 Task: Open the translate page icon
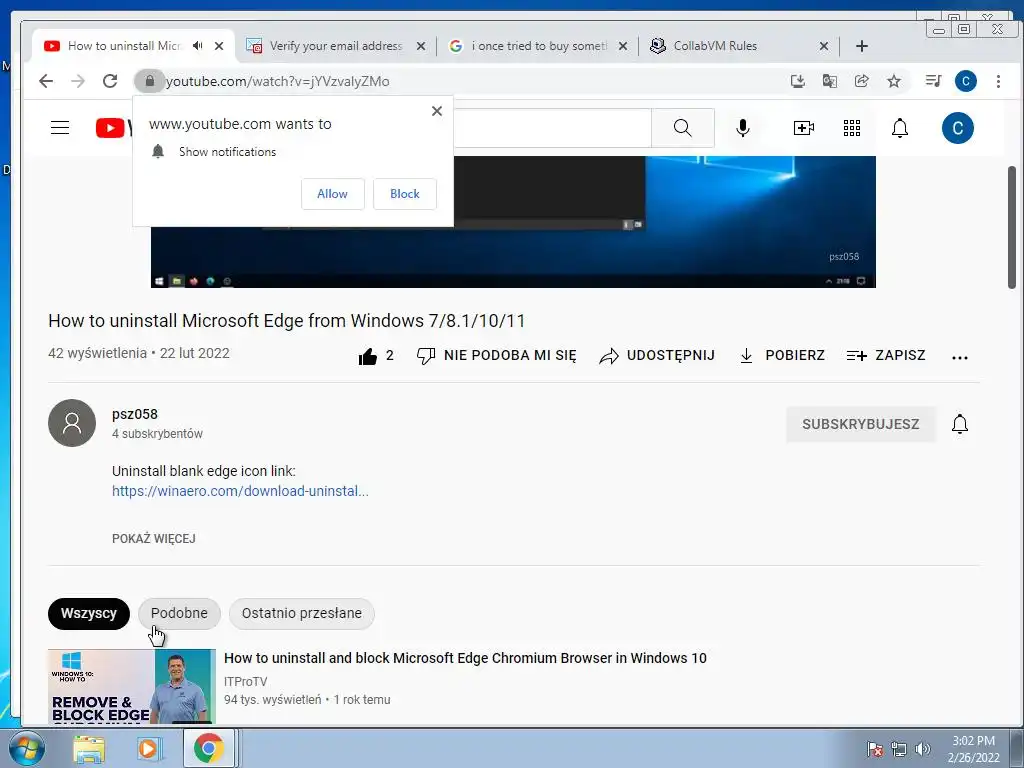[x=829, y=81]
